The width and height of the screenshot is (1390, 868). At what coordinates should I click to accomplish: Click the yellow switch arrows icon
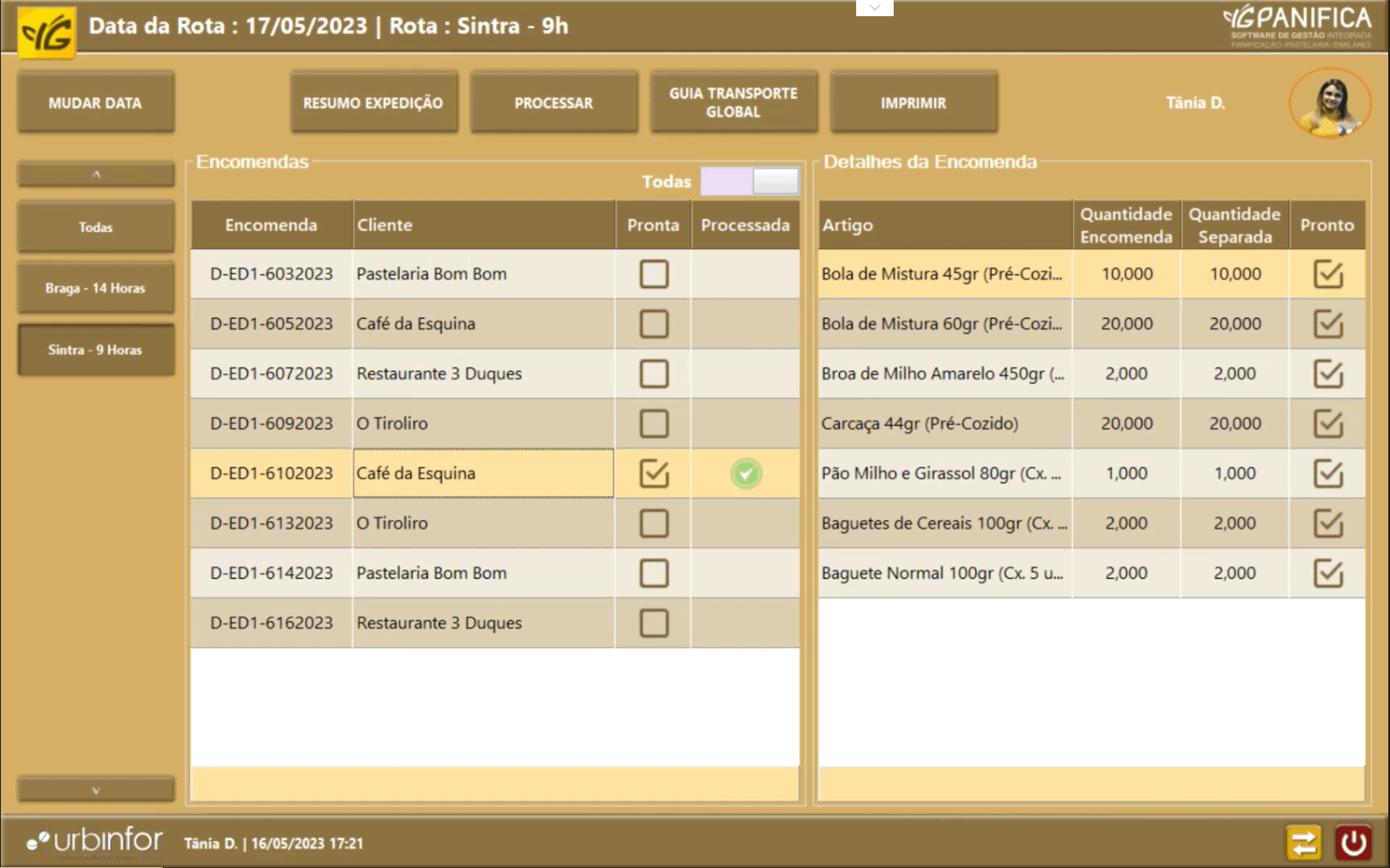pyautogui.click(x=1303, y=842)
